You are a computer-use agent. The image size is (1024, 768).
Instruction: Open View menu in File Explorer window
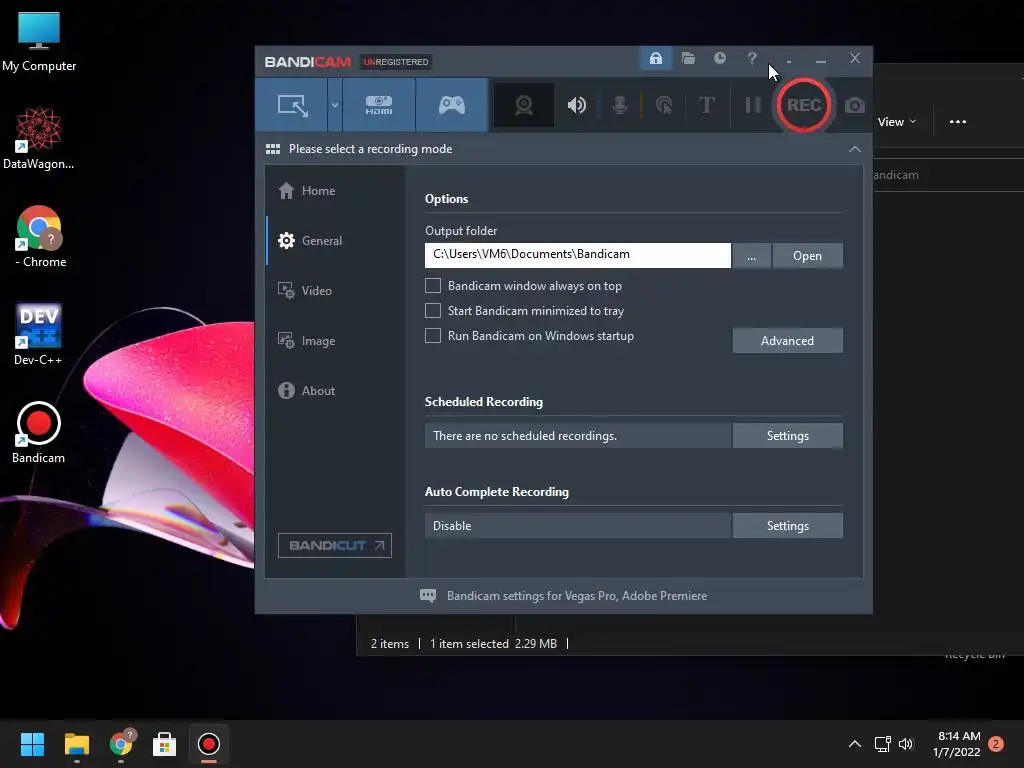[x=897, y=122]
